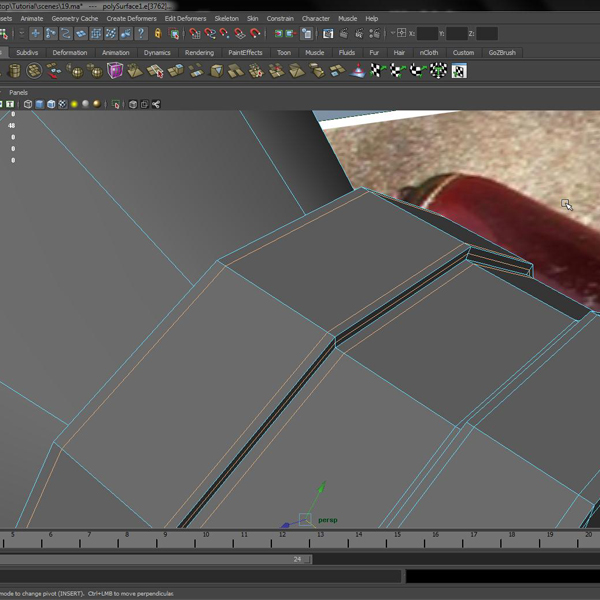Click the IPR render clapper icon
This screenshot has width=600, height=600.
(x=359, y=34)
